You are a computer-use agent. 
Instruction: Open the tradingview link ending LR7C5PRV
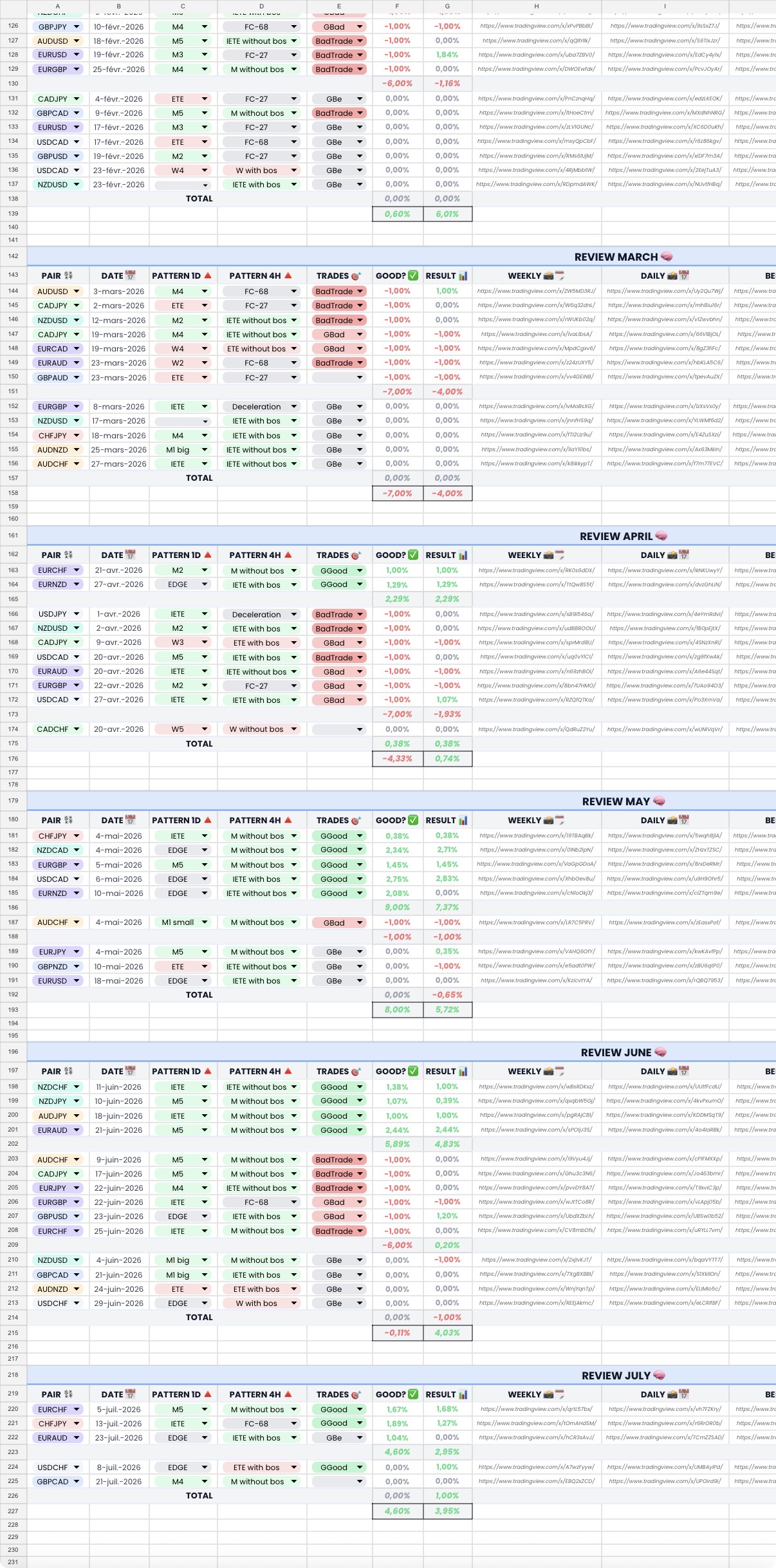(537, 922)
